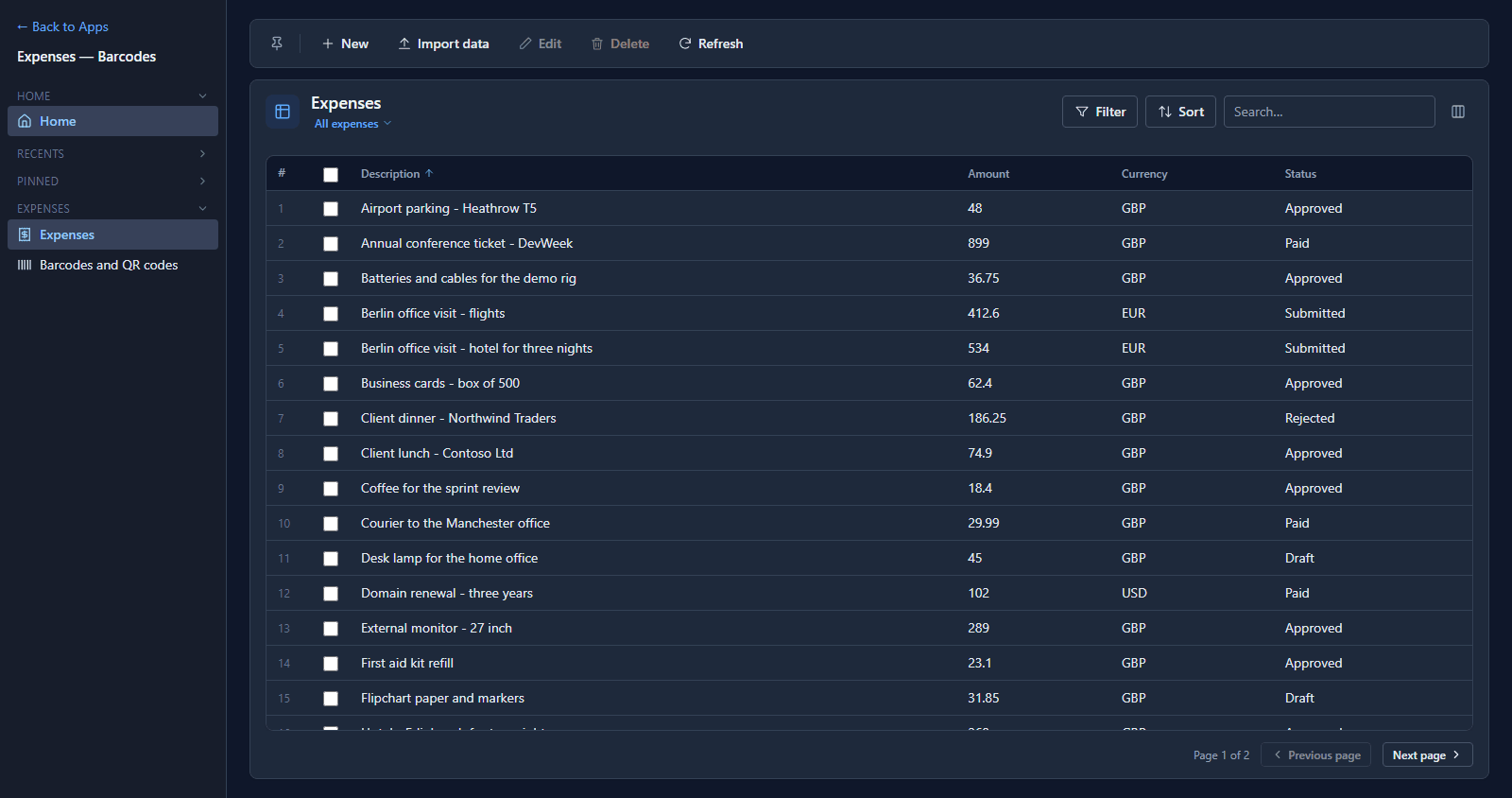Screen dimensions: 1512x798
Task: Click the Status column header
Action: (x=1300, y=173)
